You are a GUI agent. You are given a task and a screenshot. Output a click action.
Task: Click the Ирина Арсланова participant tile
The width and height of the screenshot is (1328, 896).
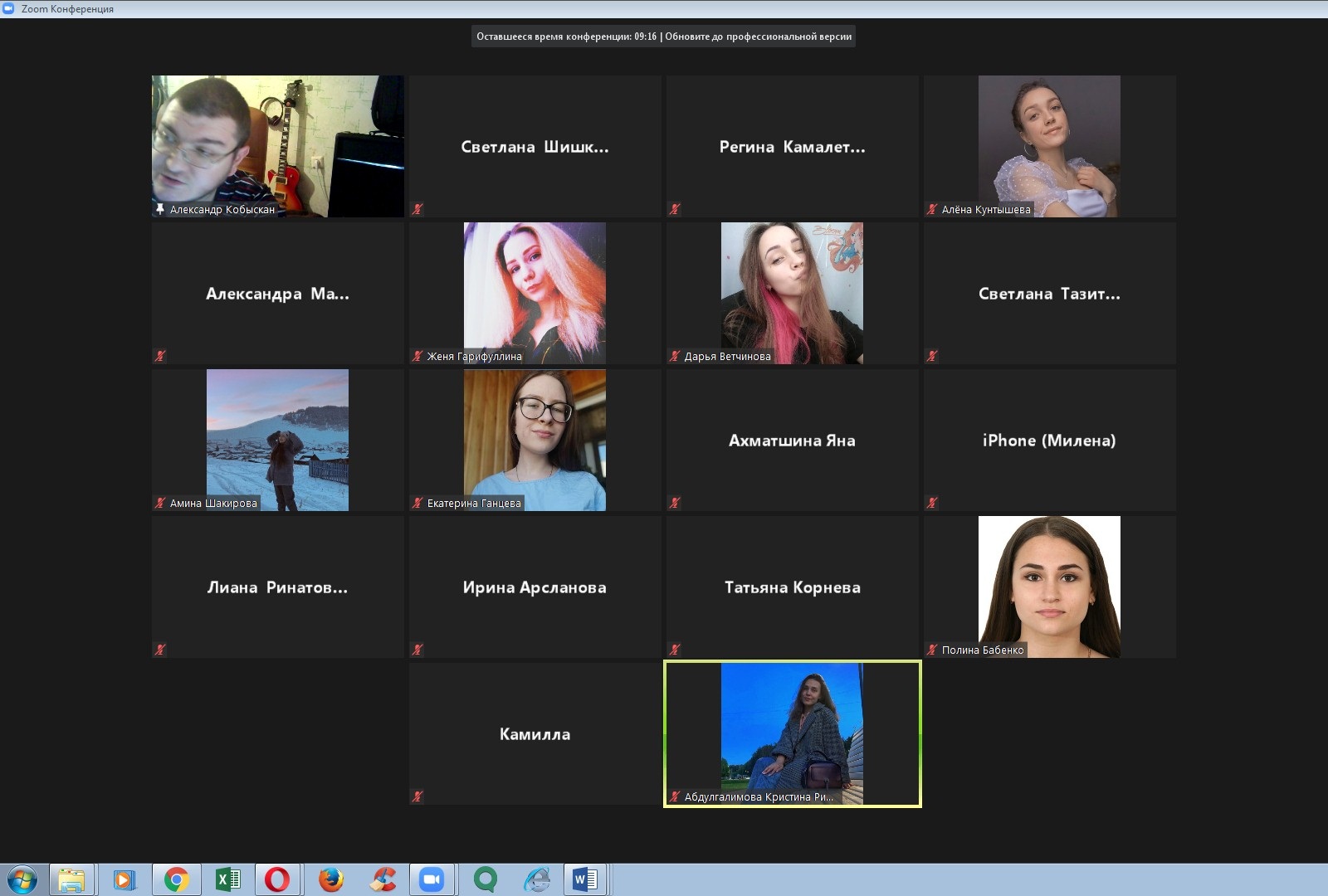pos(535,587)
